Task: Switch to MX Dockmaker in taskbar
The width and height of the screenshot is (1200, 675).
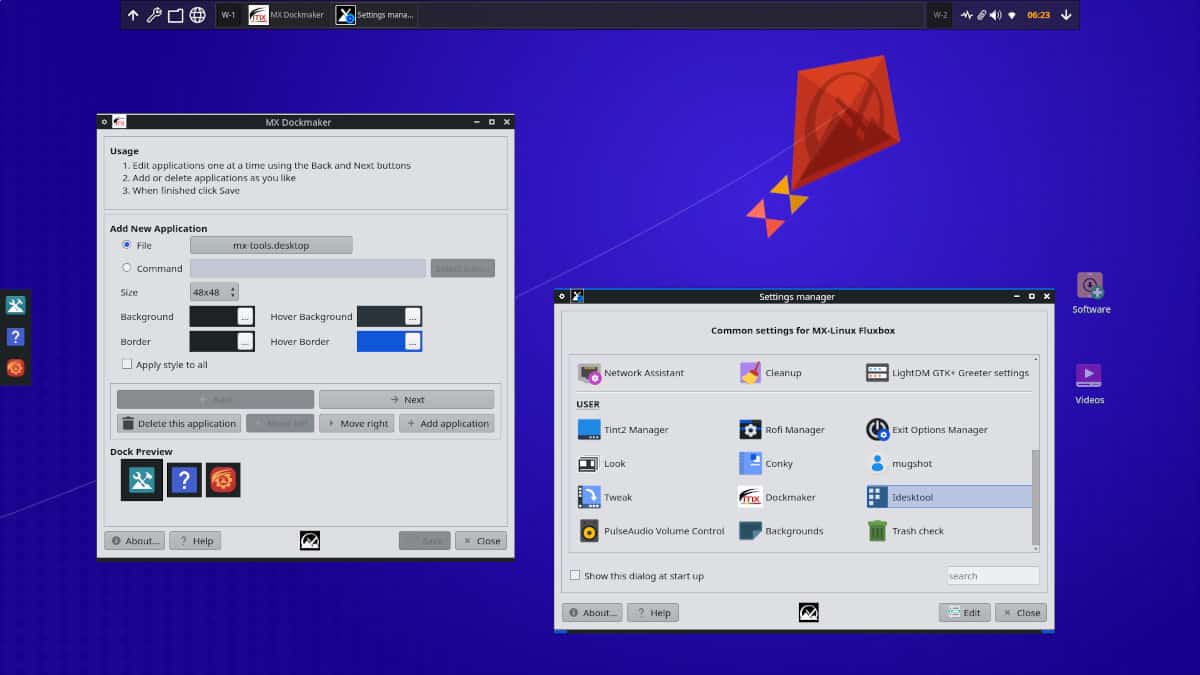Action: point(287,15)
